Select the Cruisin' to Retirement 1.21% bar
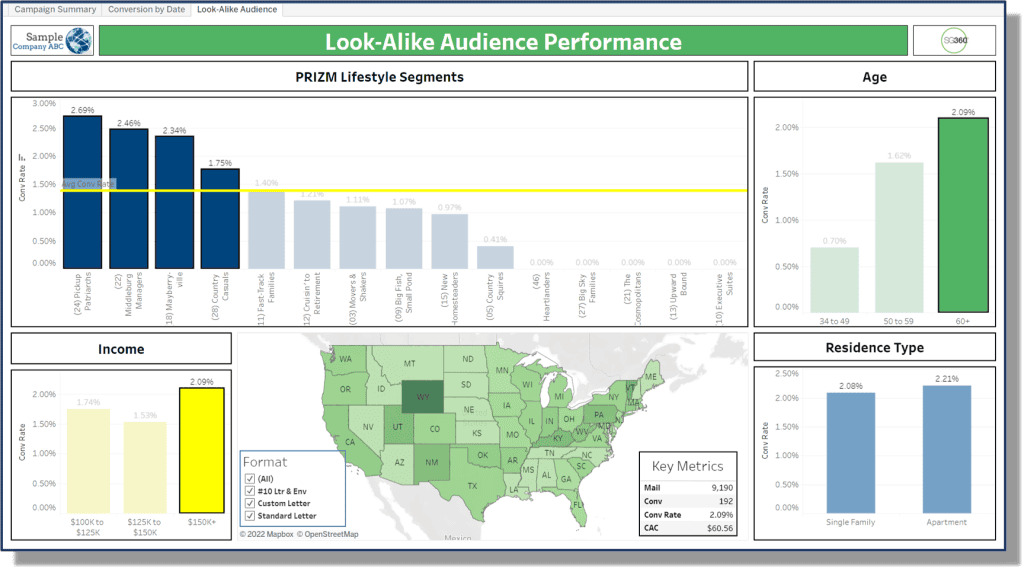 (312, 235)
